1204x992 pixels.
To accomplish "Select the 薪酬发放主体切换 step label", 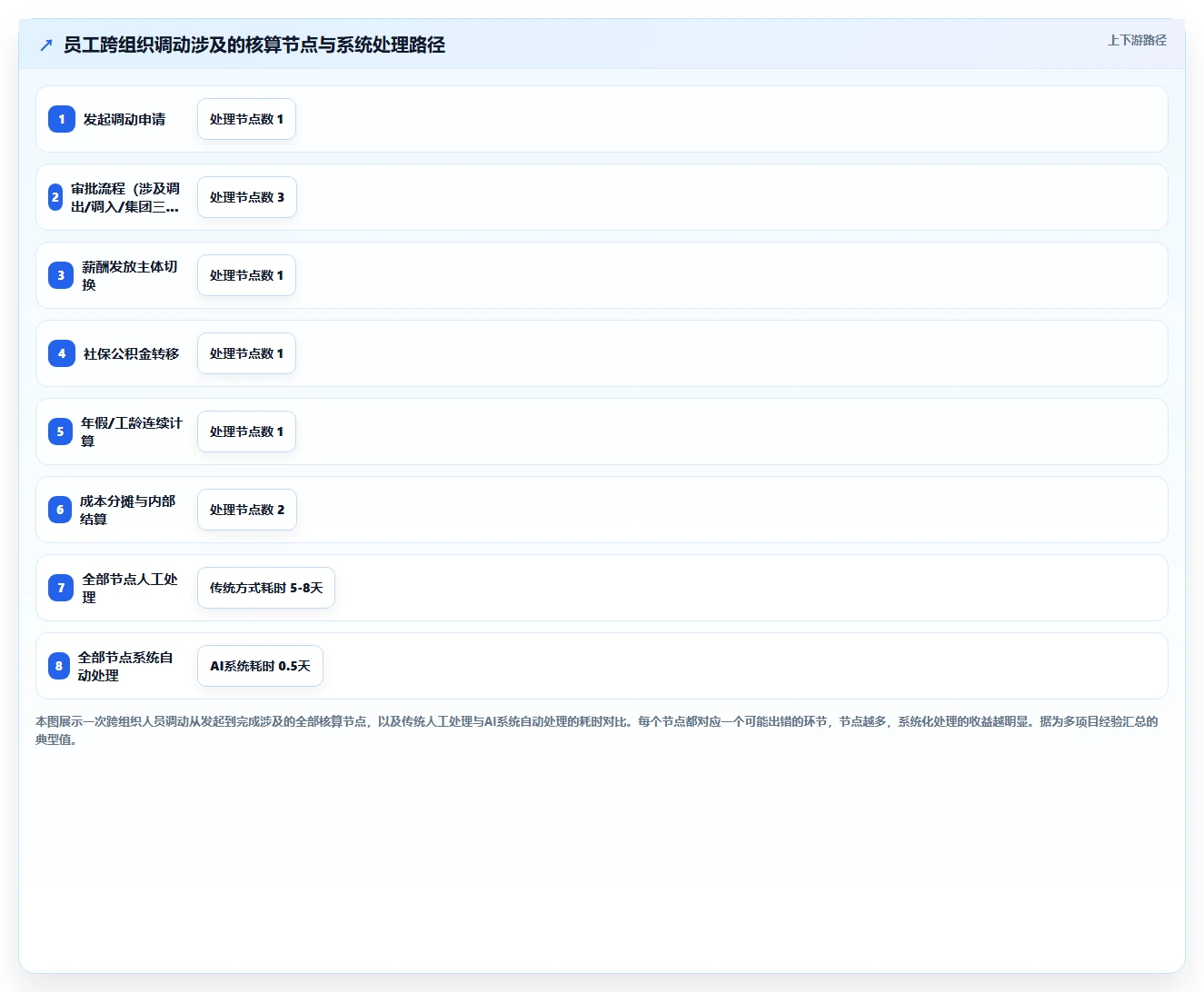I will pos(130,275).
